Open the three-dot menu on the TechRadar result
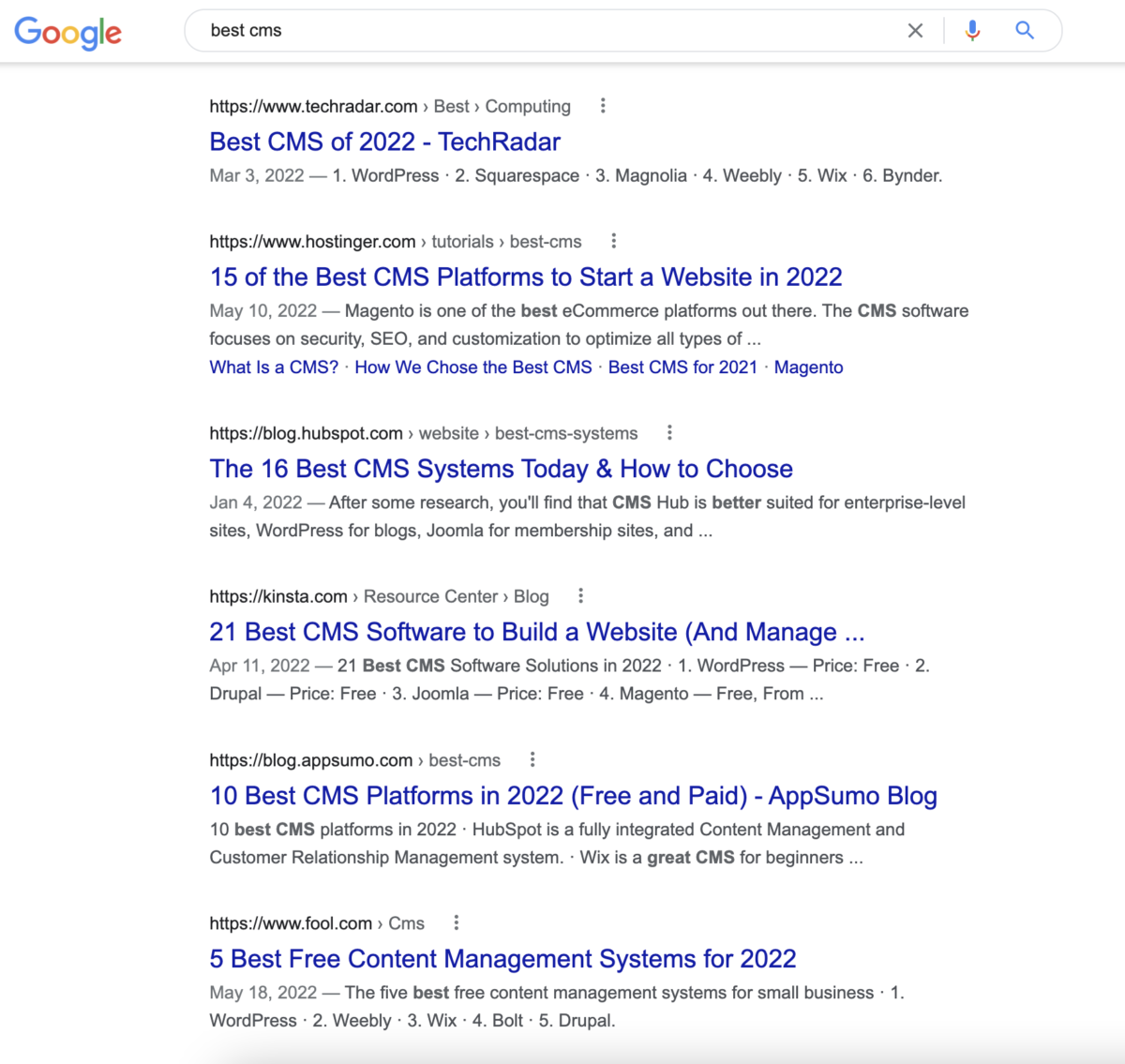This screenshot has width=1125, height=1064. [602, 106]
